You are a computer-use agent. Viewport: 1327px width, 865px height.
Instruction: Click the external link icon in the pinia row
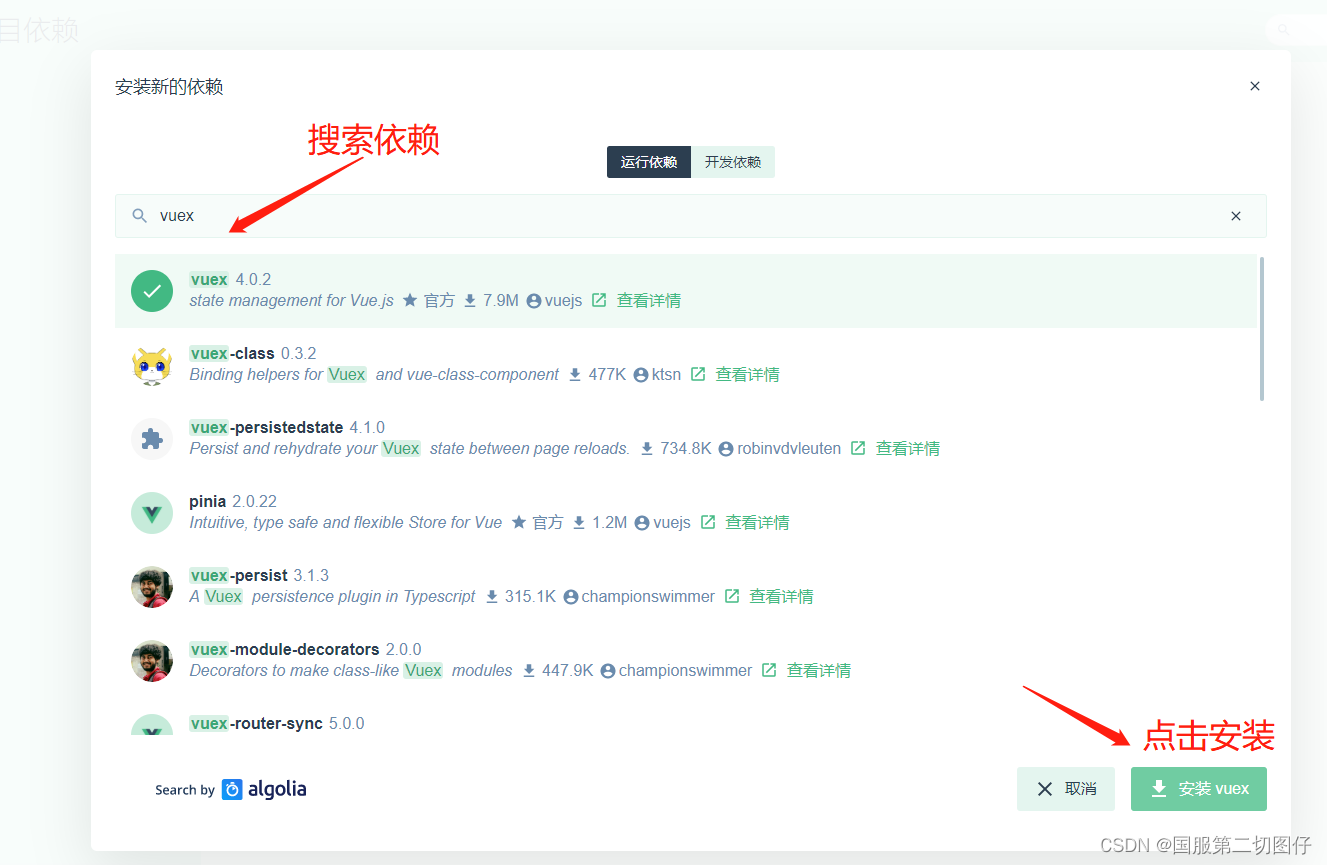pos(708,522)
